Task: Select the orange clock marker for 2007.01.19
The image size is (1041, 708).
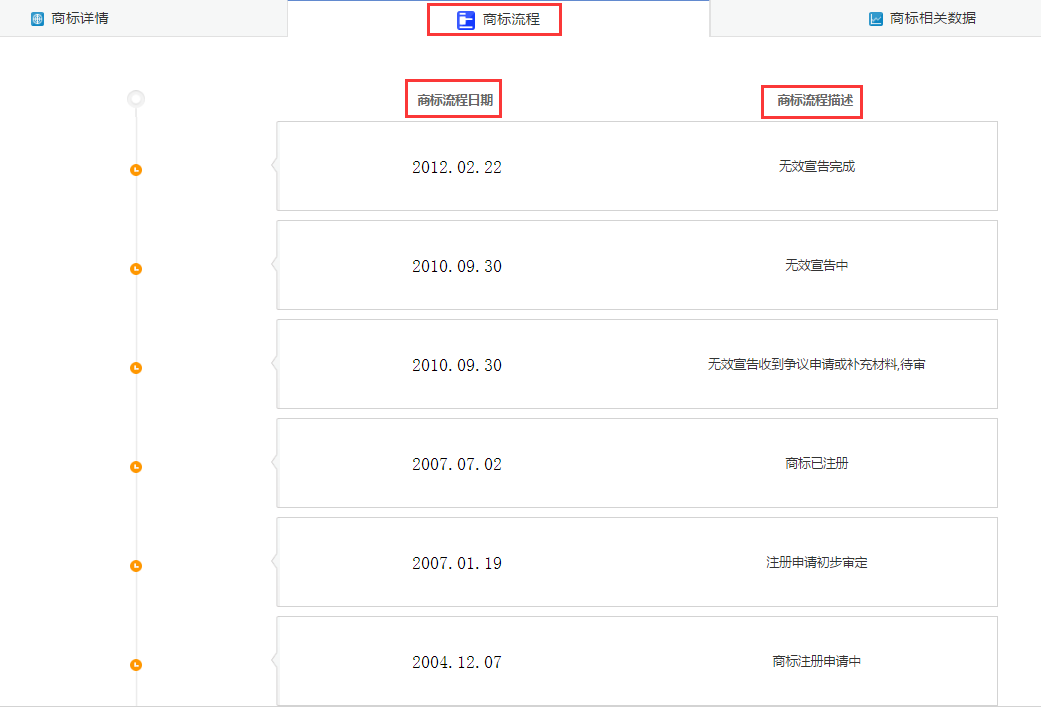Action: click(x=136, y=566)
